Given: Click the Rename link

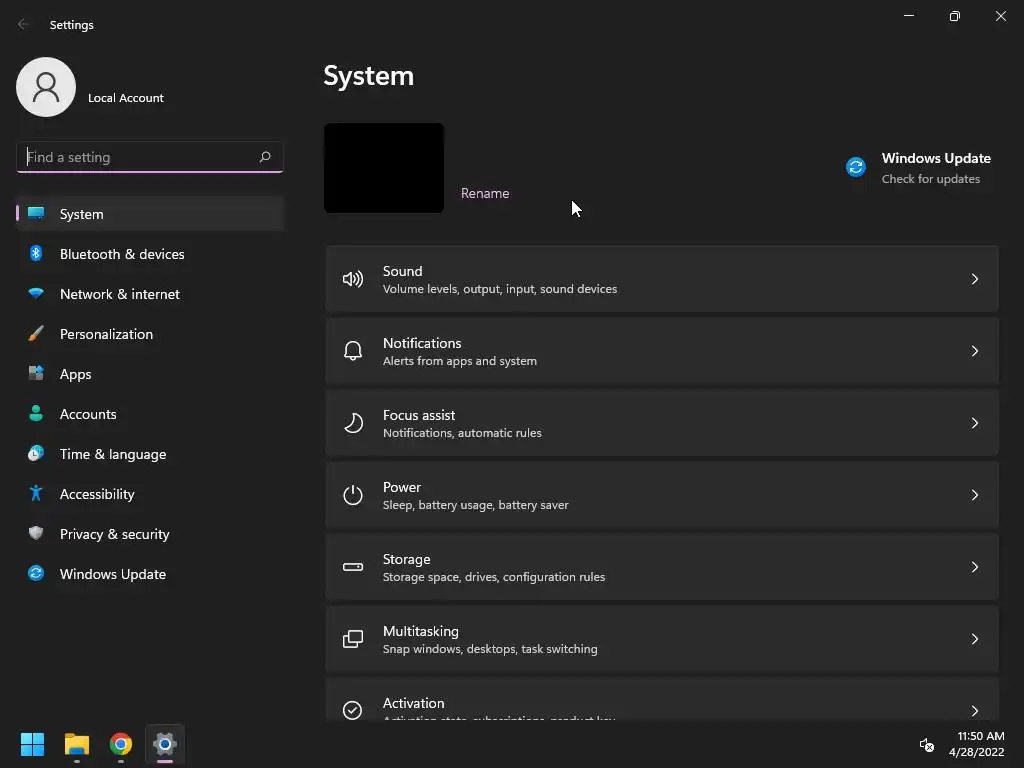Looking at the screenshot, I should 485,193.
